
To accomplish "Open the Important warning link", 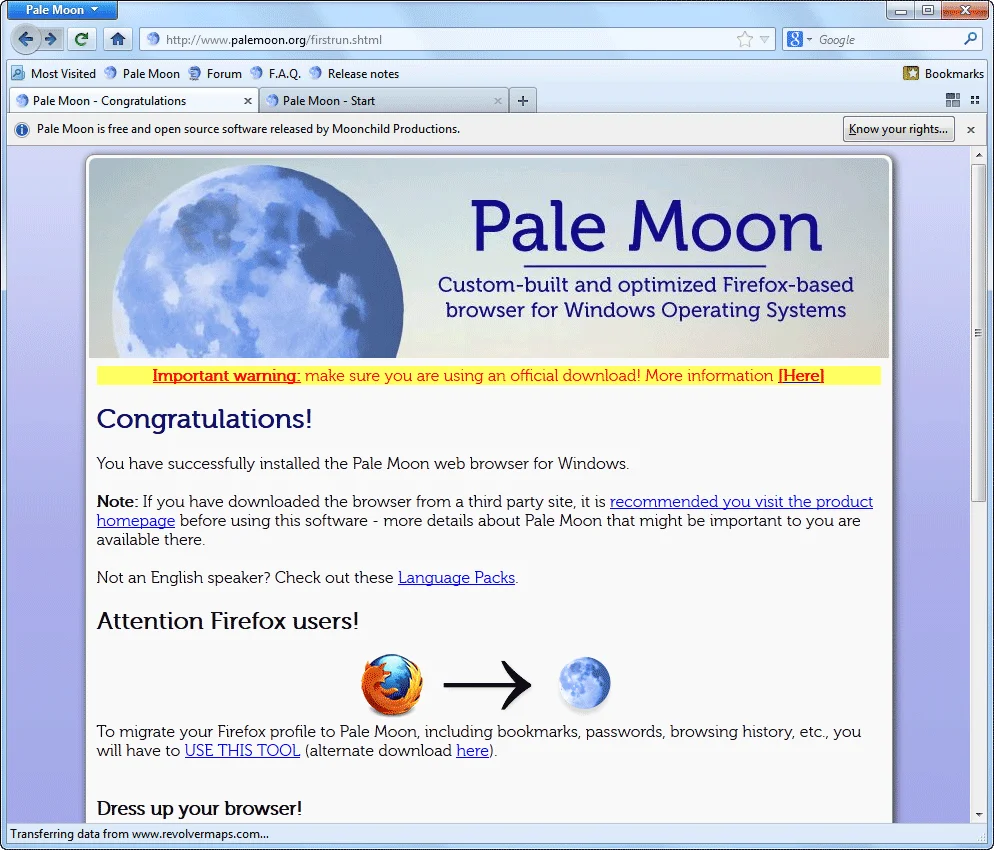I will [226, 375].
